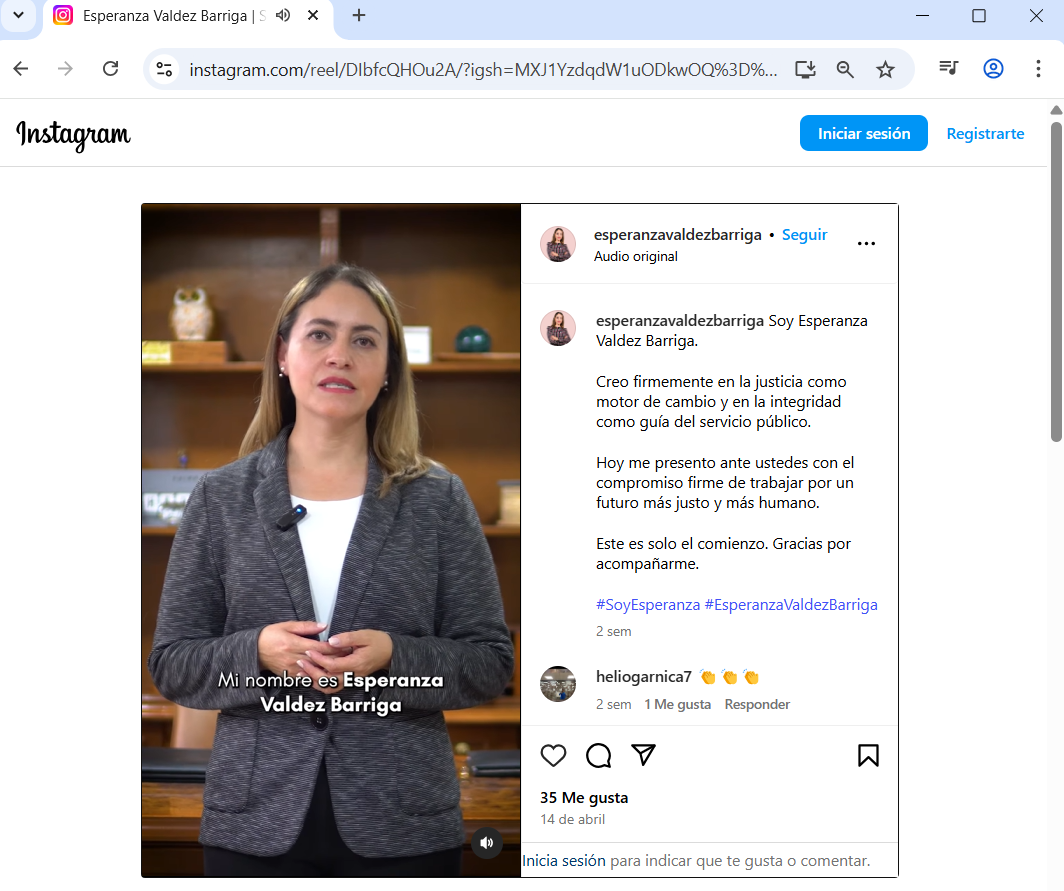
Task: Open the #EsperanzaValdezBarriga hashtag
Action: [x=791, y=605]
